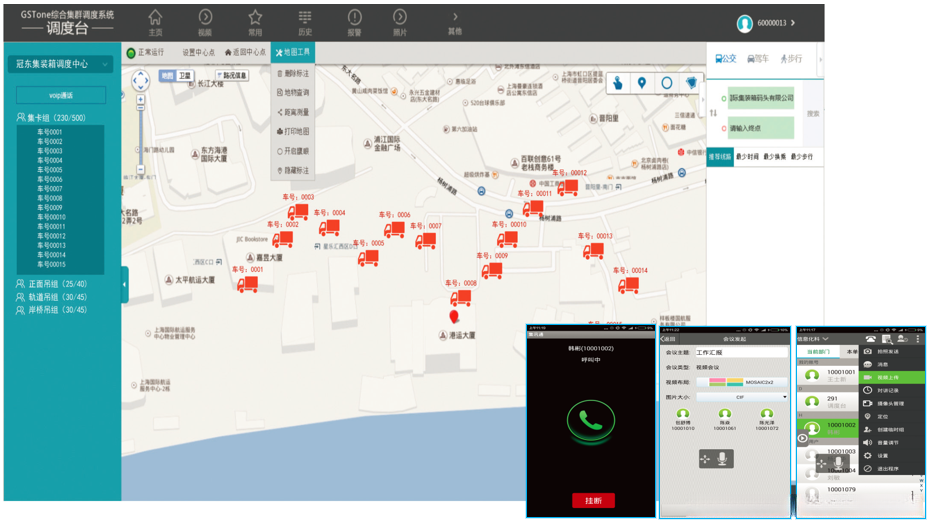931x526 pixels.
Task: Click 返回中心点 home button
Action: 245,52
